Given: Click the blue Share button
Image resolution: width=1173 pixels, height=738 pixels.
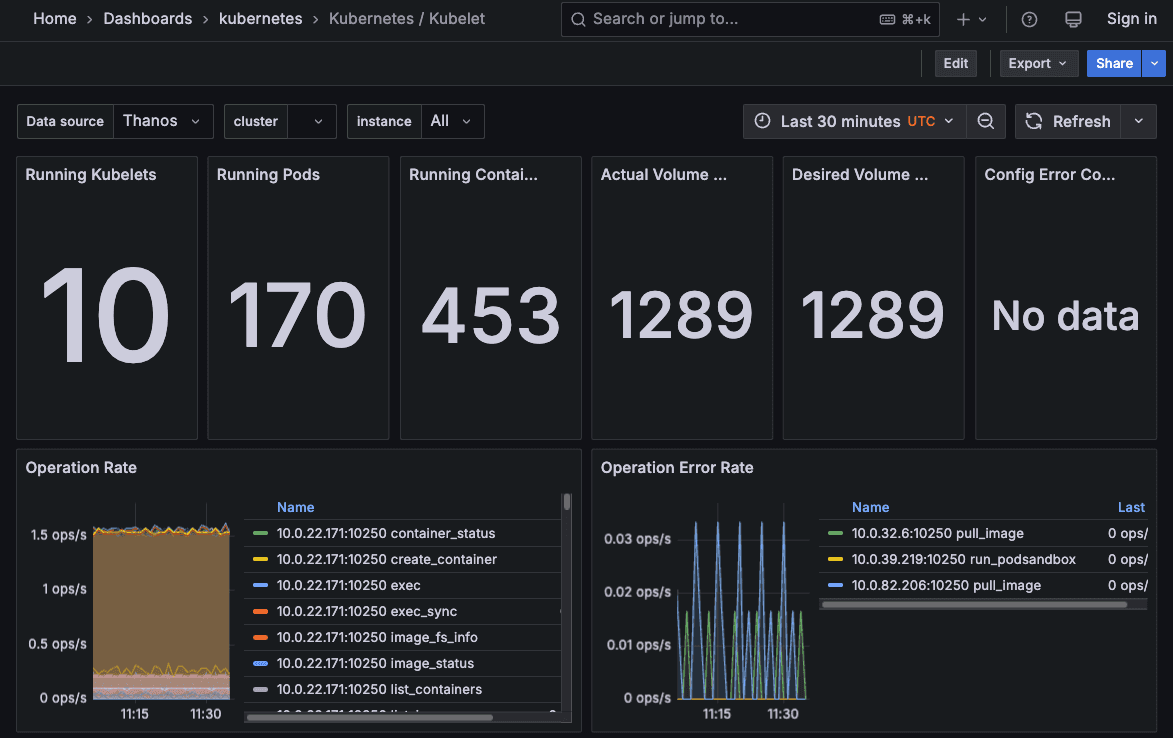Looking at the screenshot, I should click(x=1114, y=64).
